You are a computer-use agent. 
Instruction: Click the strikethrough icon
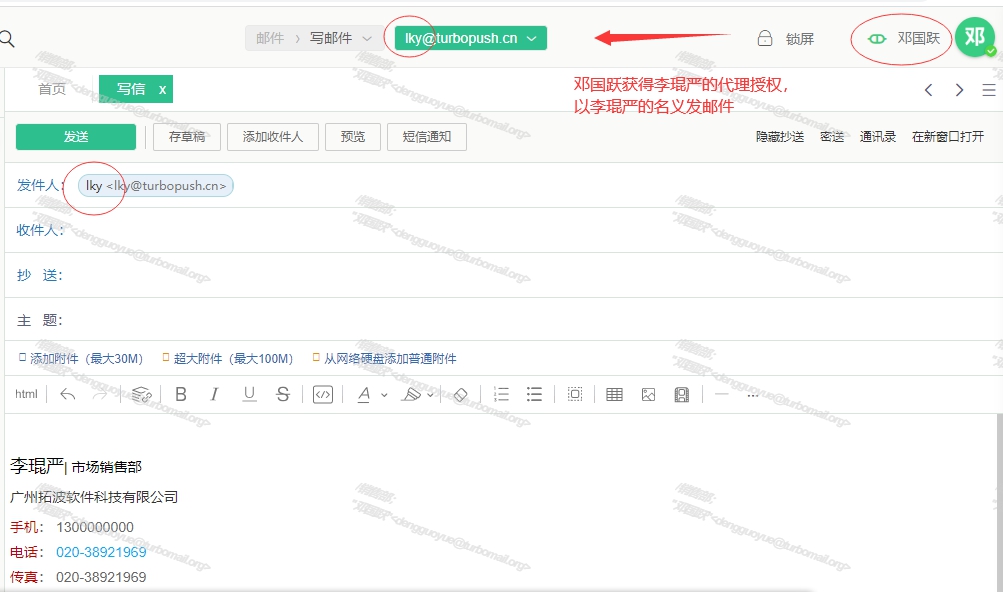tap(283, 395)
